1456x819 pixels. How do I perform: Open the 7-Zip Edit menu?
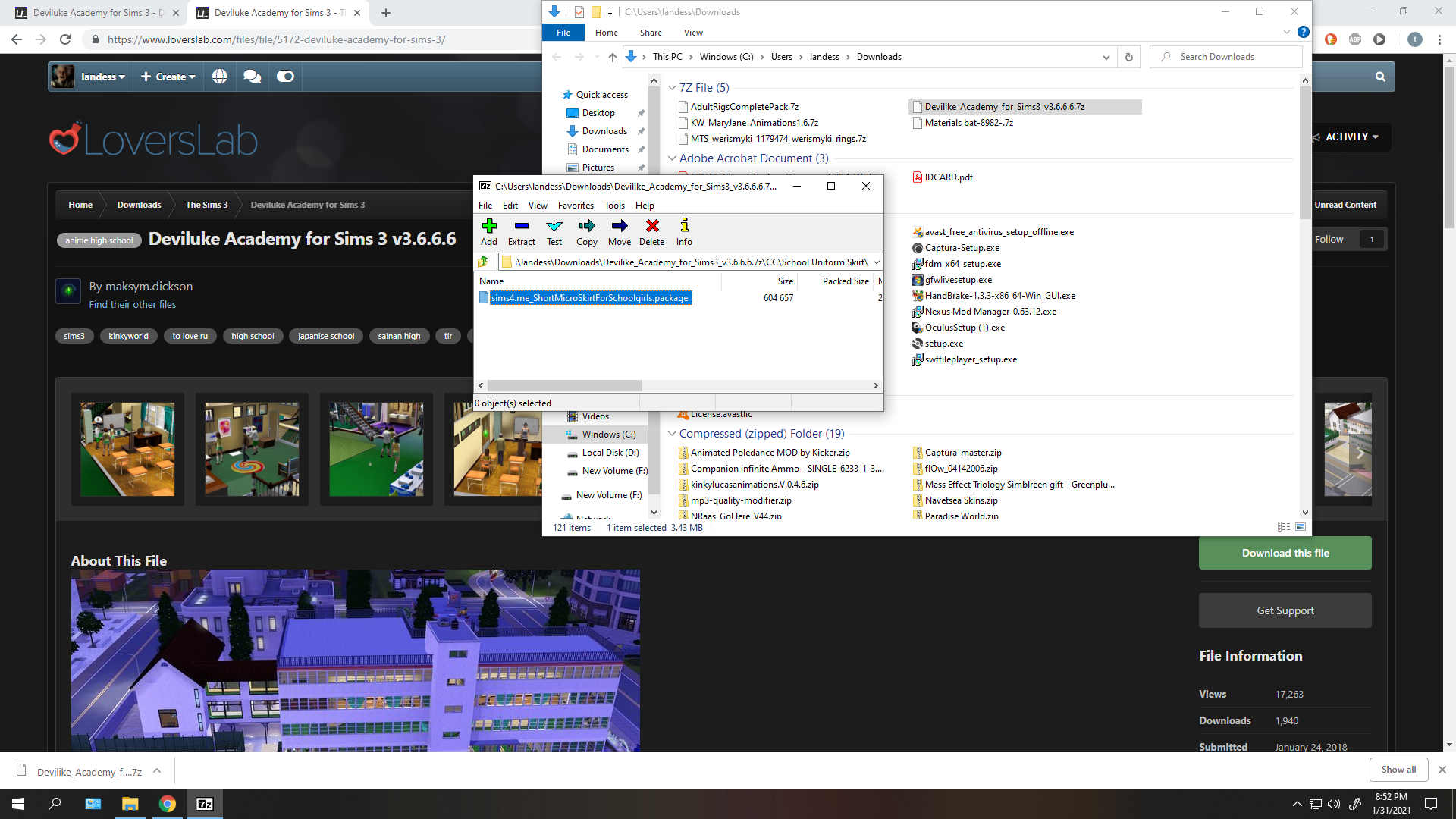pyautogui.click(x=510, y=206)
